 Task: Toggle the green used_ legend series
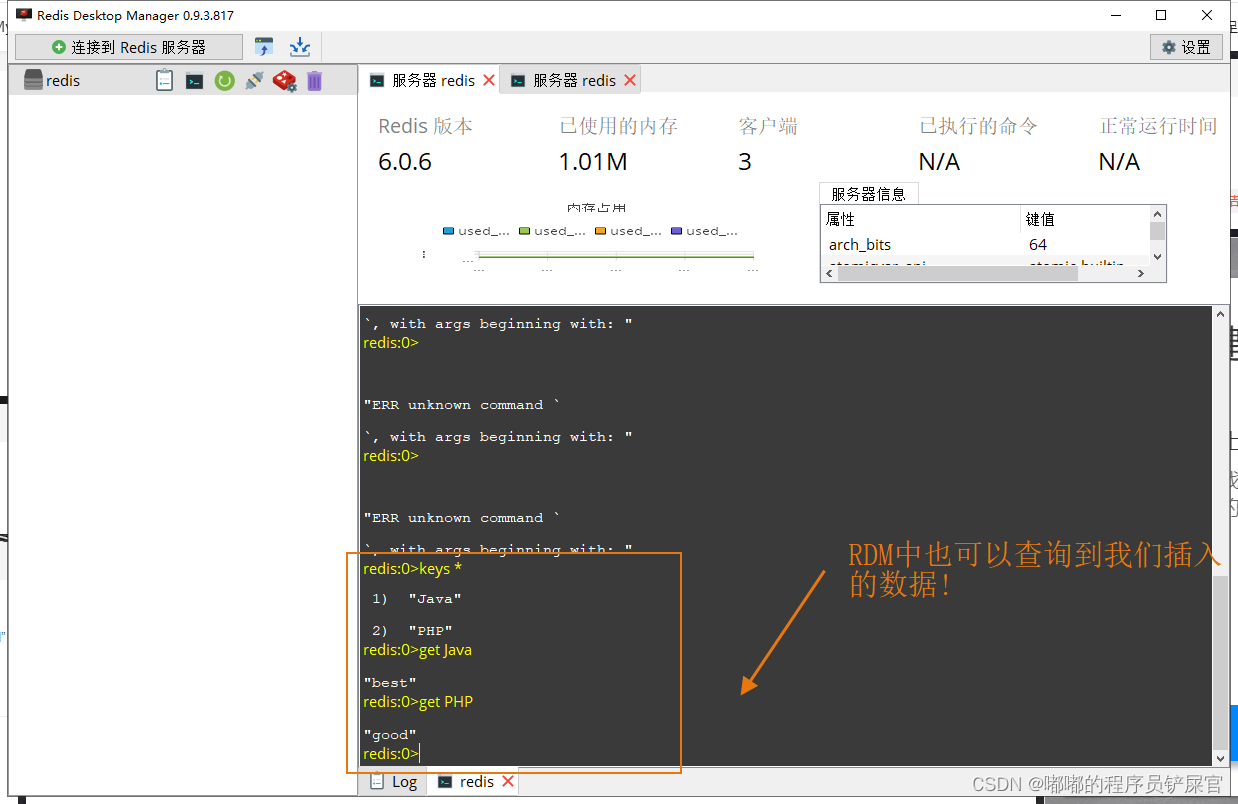pos(552,231)
